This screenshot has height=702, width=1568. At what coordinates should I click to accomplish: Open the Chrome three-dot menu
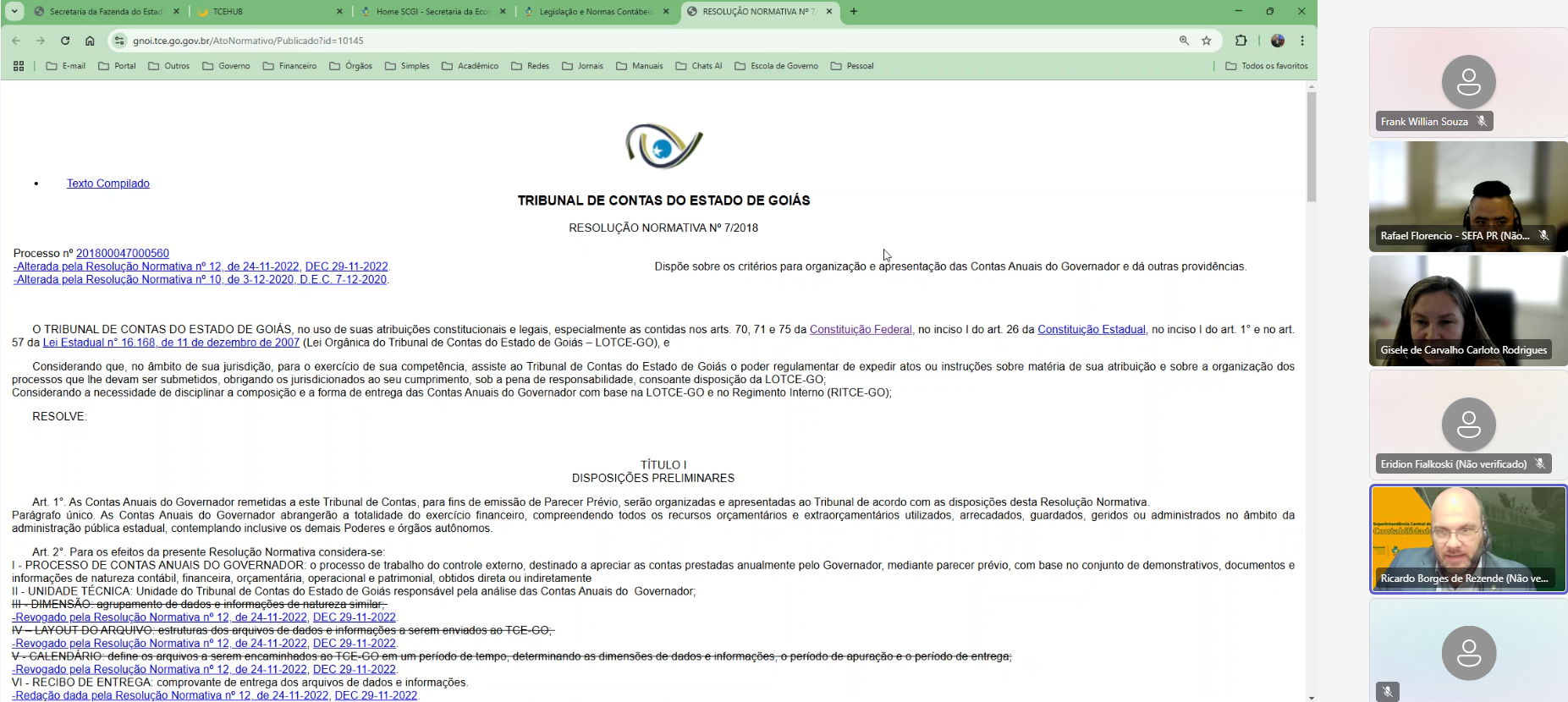tap(1302, 41)
